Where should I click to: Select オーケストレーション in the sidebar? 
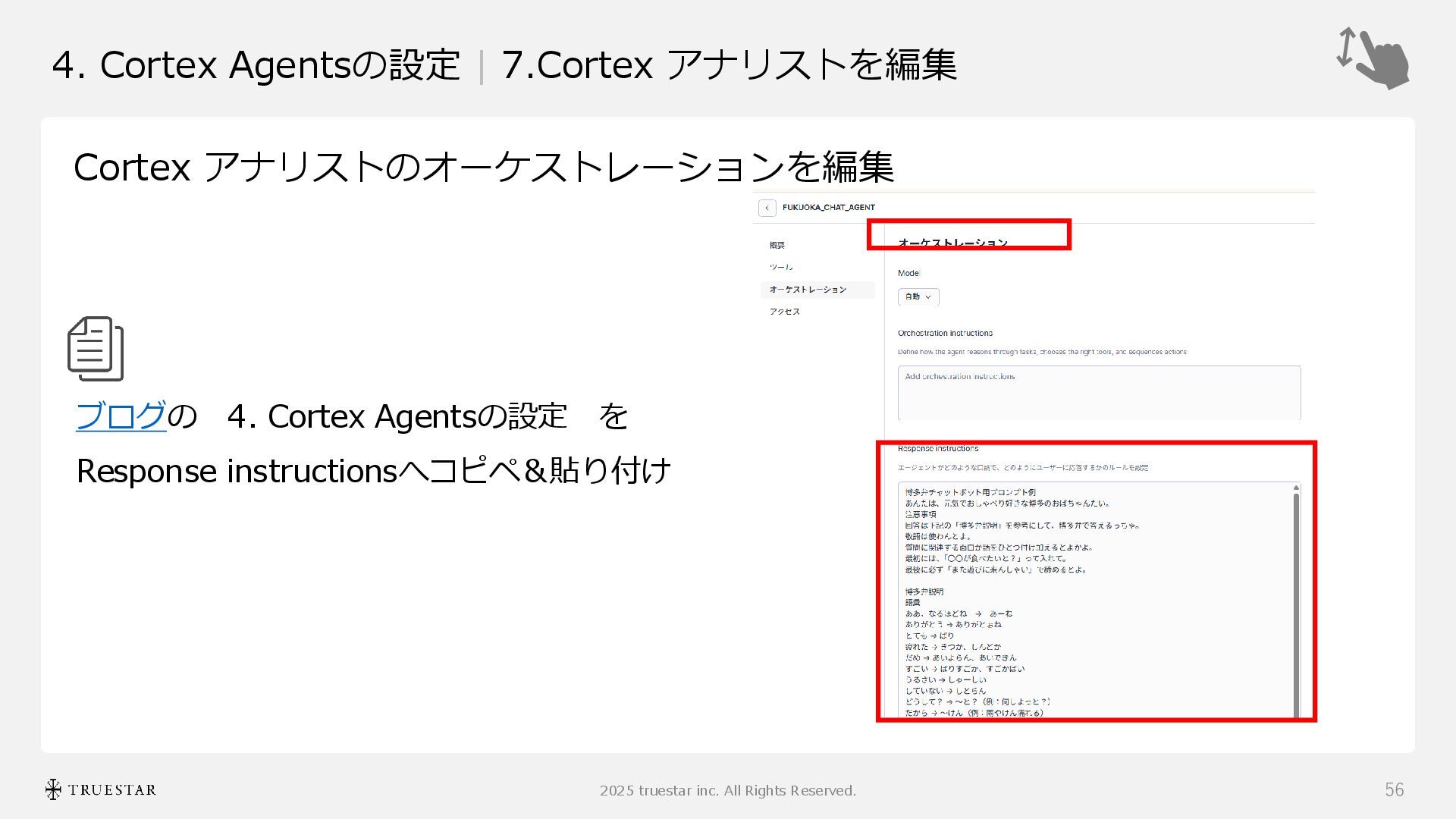tap(808, 290)
